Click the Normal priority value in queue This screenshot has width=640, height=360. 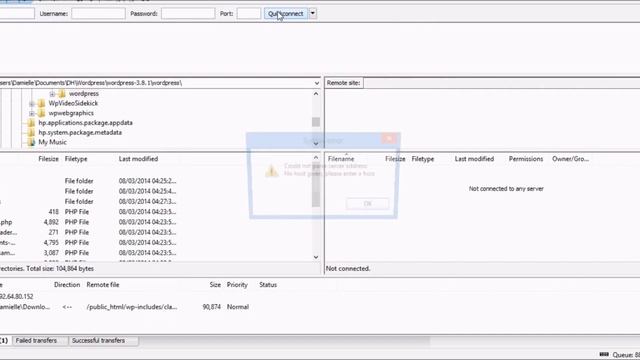pos(238,307)
